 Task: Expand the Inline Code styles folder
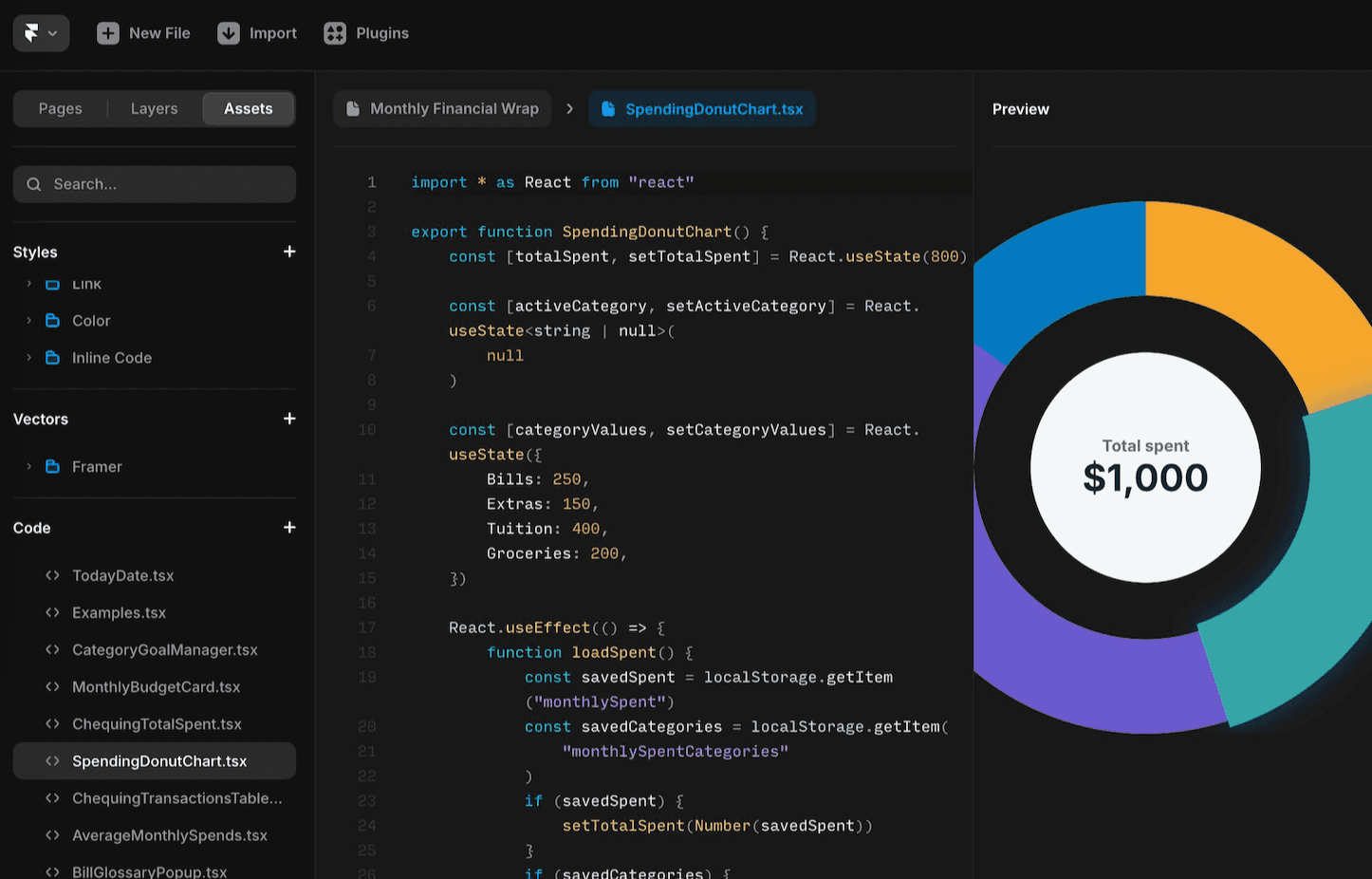28,358
